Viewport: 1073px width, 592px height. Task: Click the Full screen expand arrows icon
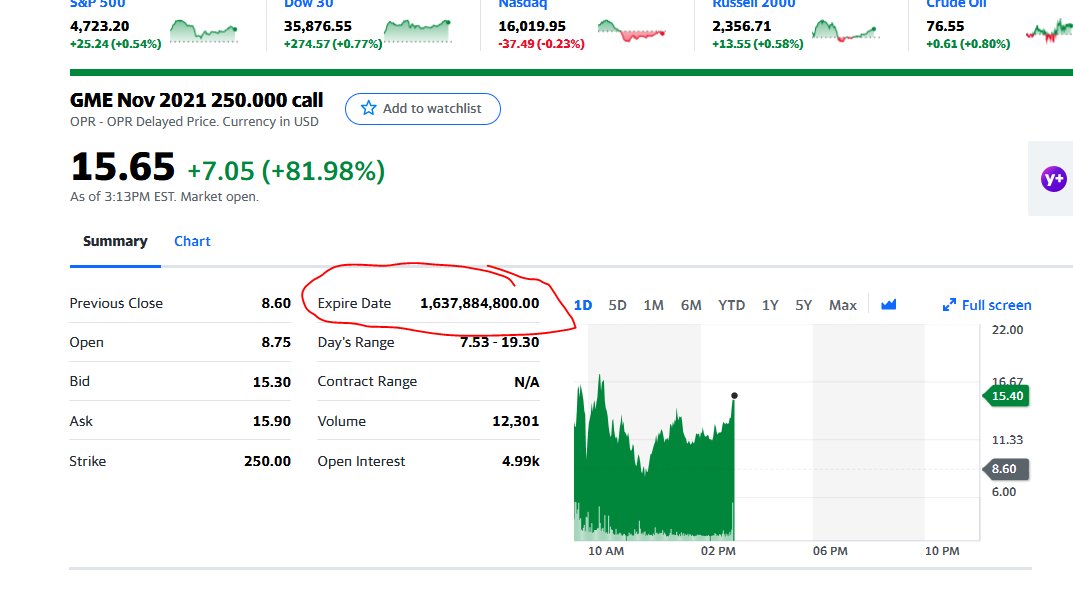949,305
